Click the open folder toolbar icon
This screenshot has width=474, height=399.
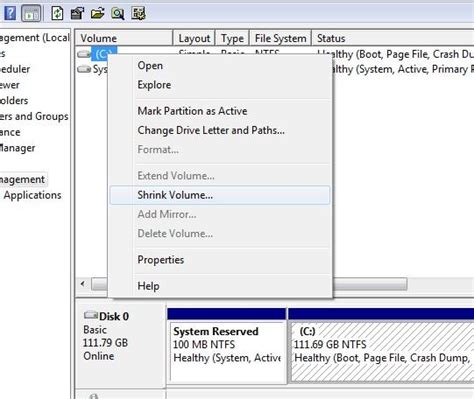coord(98,14)
